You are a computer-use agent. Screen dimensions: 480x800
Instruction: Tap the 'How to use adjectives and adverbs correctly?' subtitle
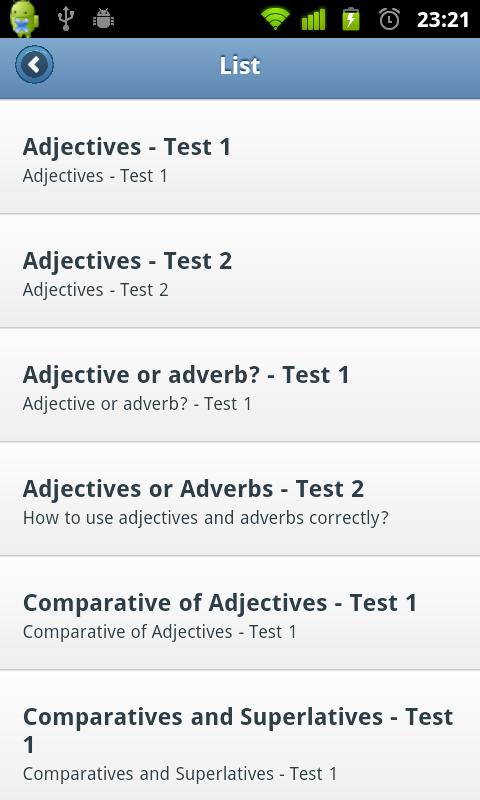coord(206,518)
